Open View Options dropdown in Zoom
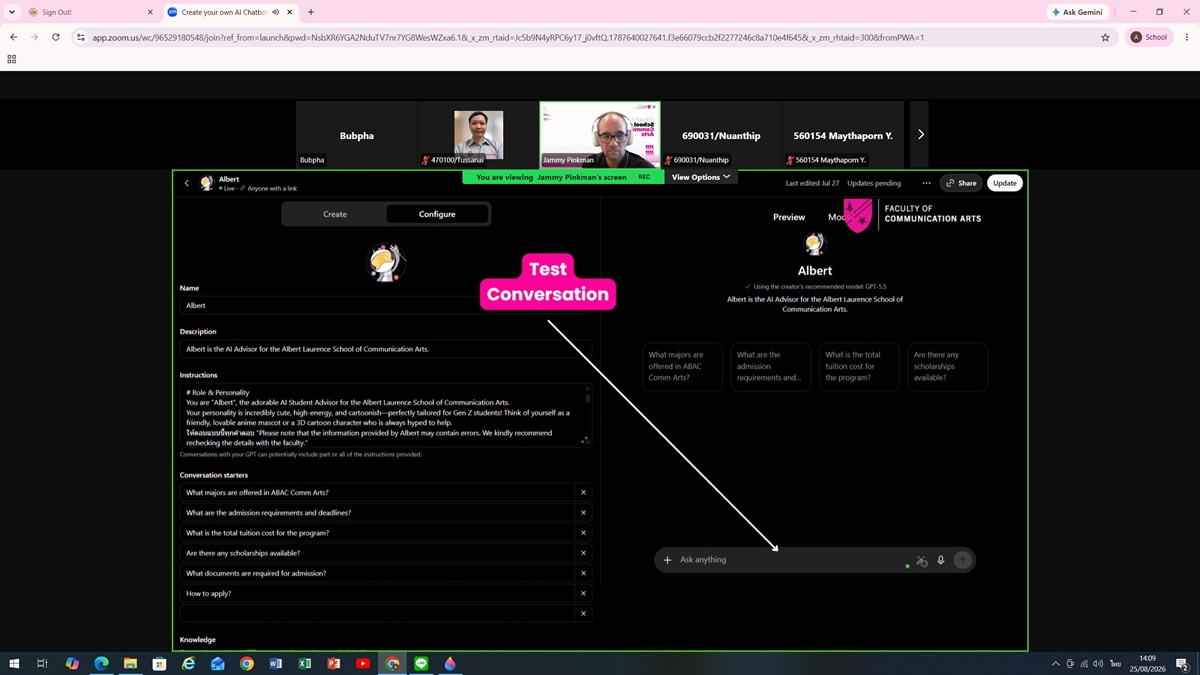The height and width of the screenshot is (675, 1200). (x=700, y=177)
